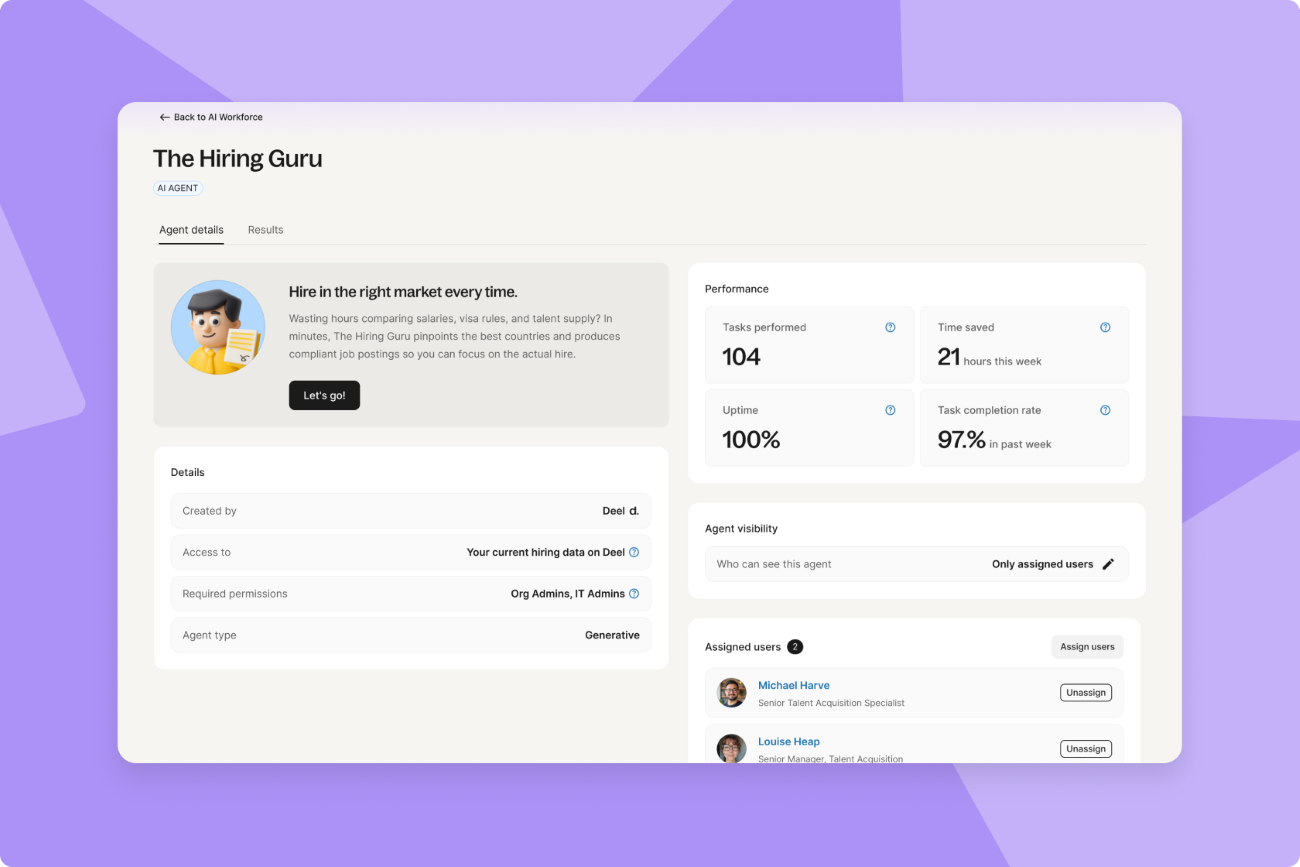Open Louise Heap's profile link
This screenshot has width=1300, height=867.
pos(789,741)
